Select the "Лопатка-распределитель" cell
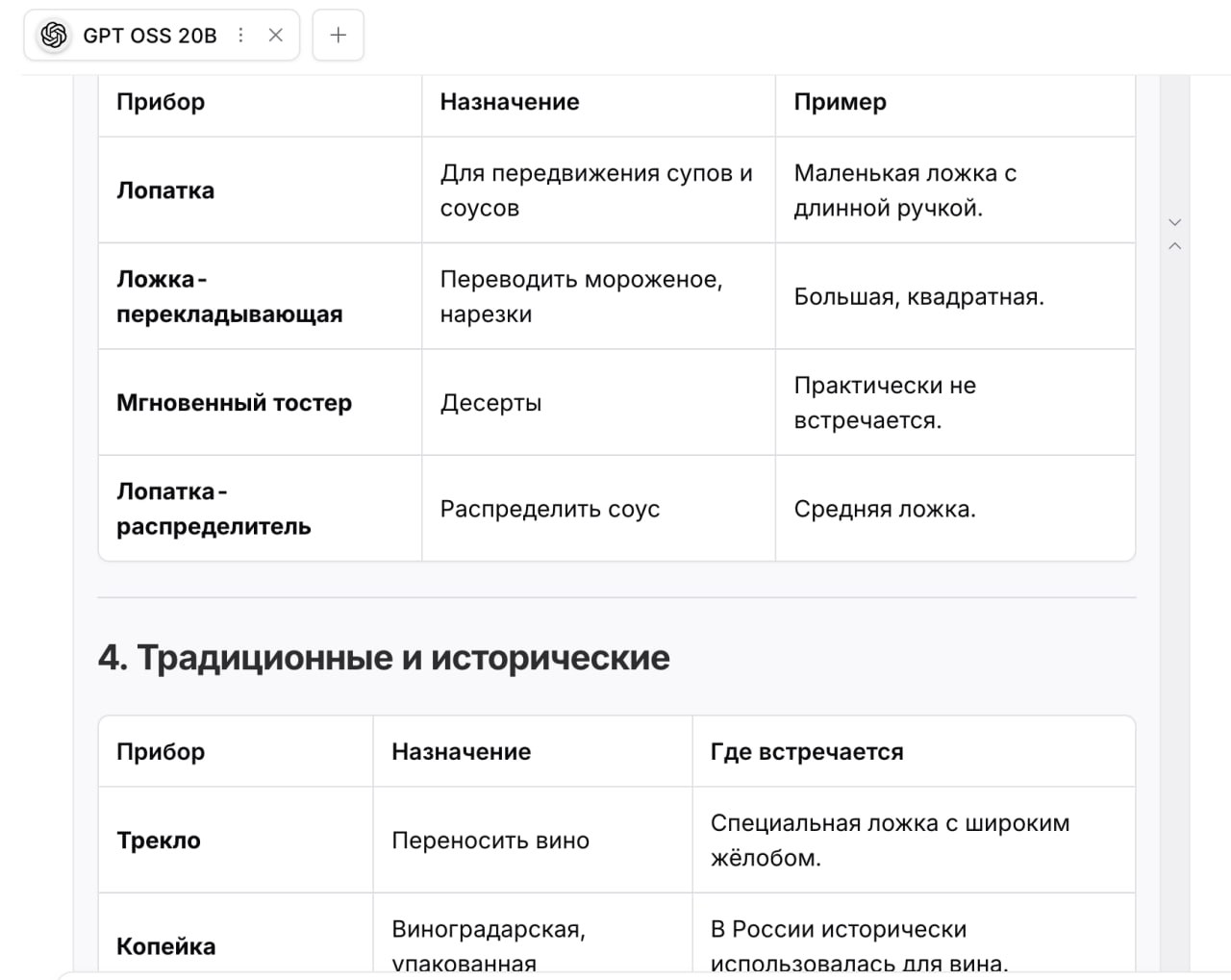Image resolution: width=1231 pixels, height=980 pixels. point(214,509)
